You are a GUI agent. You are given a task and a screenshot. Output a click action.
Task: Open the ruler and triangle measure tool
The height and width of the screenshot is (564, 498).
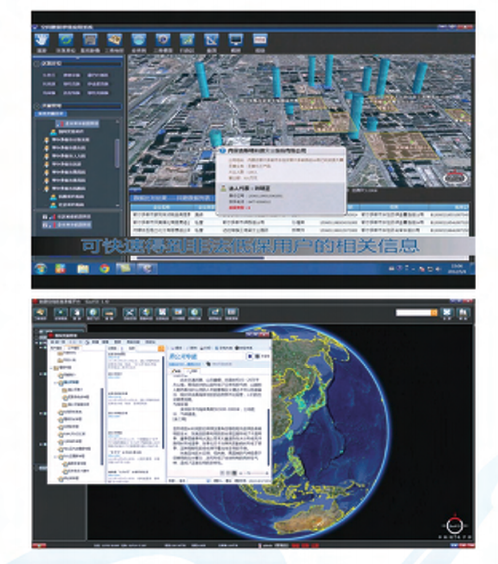tap(211, 40)
